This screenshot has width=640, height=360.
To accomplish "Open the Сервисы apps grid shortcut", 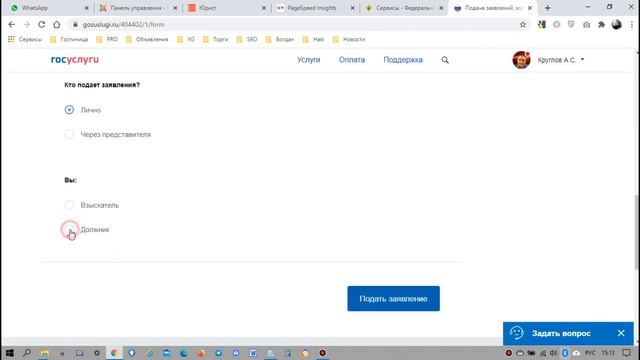I will (x=25, y=39).
